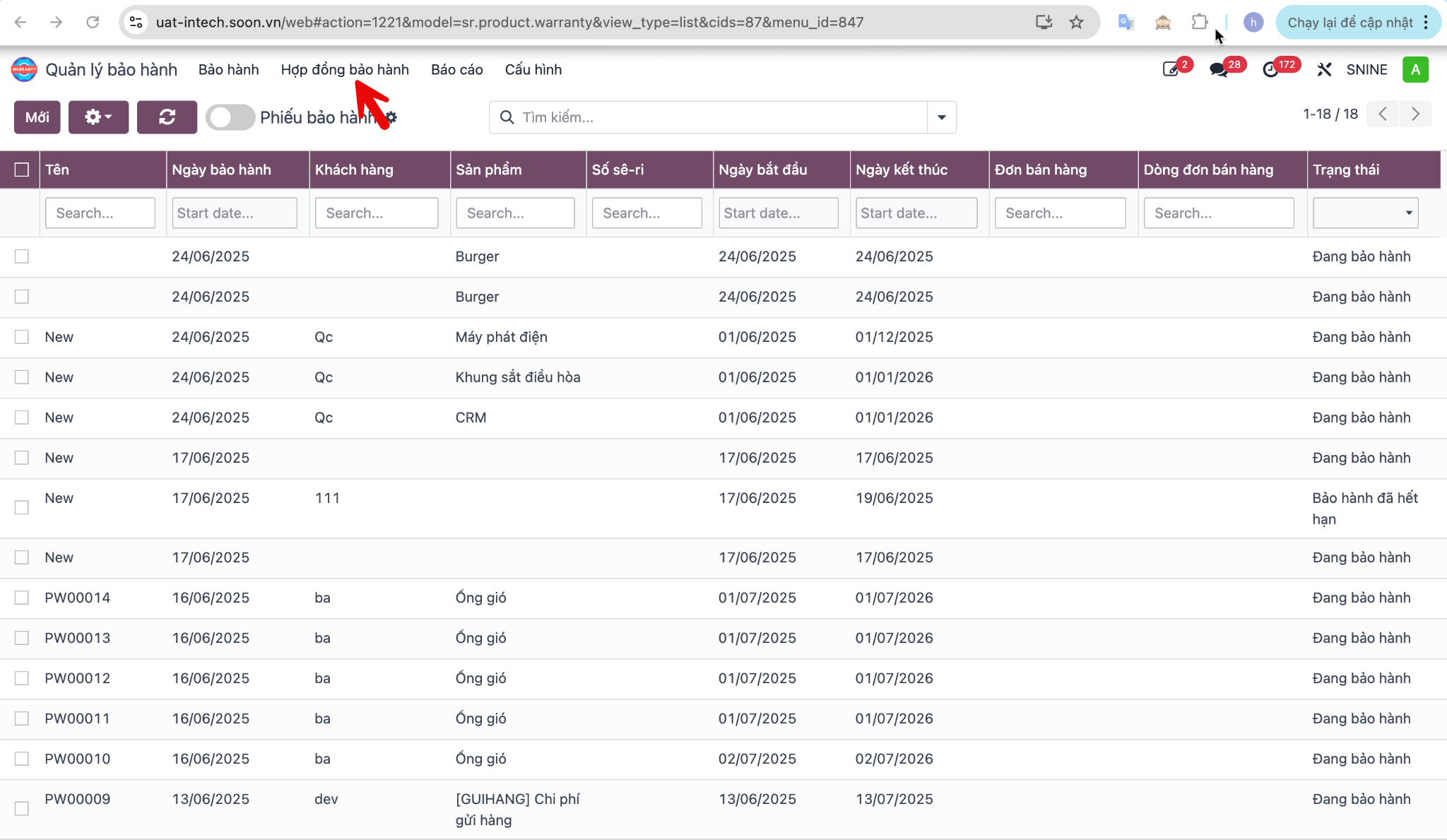
Task: Open the Bảo hành menu
Action: pos(228,69)
